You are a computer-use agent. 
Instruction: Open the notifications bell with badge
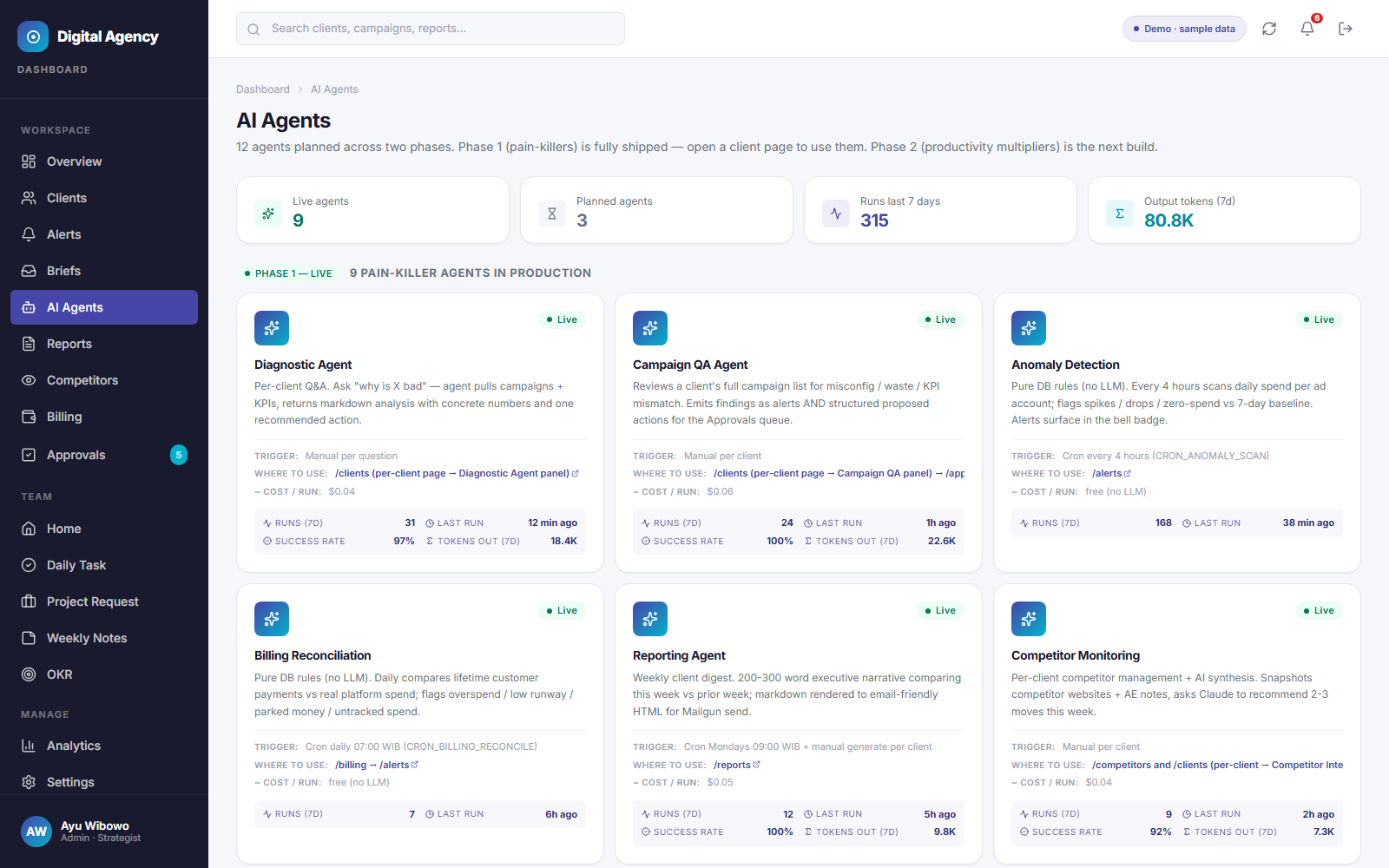(1307, 29)
